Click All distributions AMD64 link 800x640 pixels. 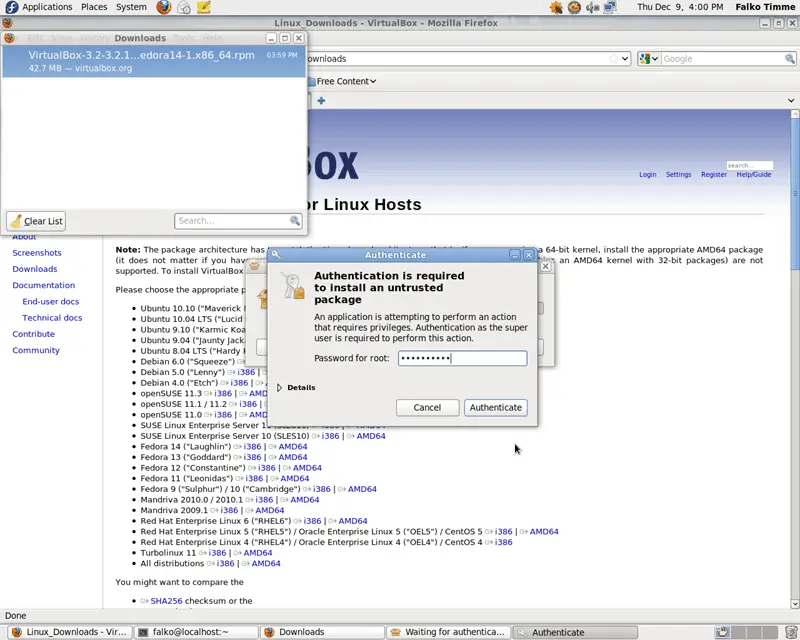266,563
